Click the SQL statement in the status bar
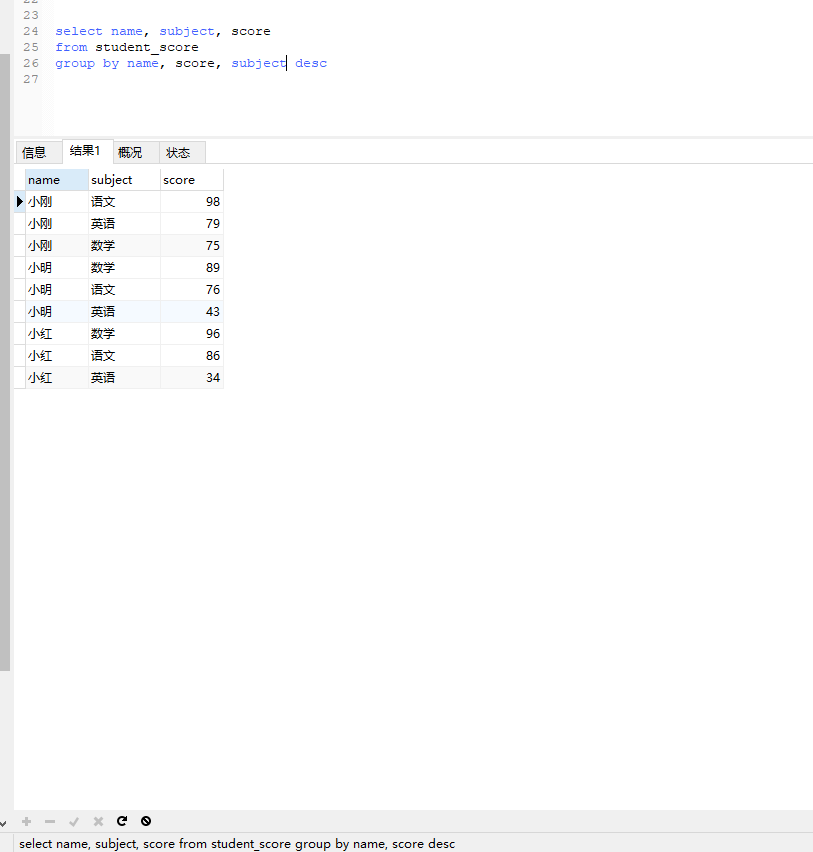Viewport: 813px width, 852px height. click(x=237, y=844)
